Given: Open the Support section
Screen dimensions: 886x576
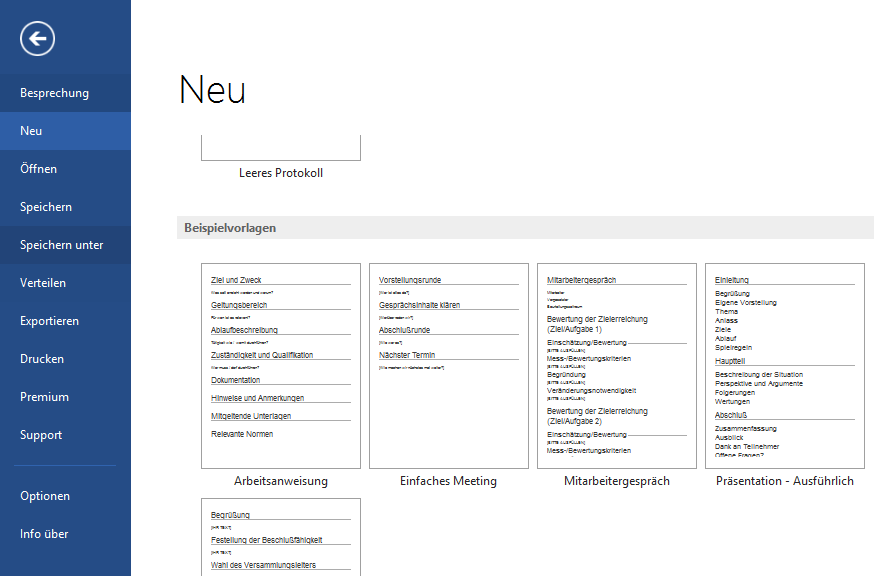Looking at the screenshot, I should pos(41,435).
